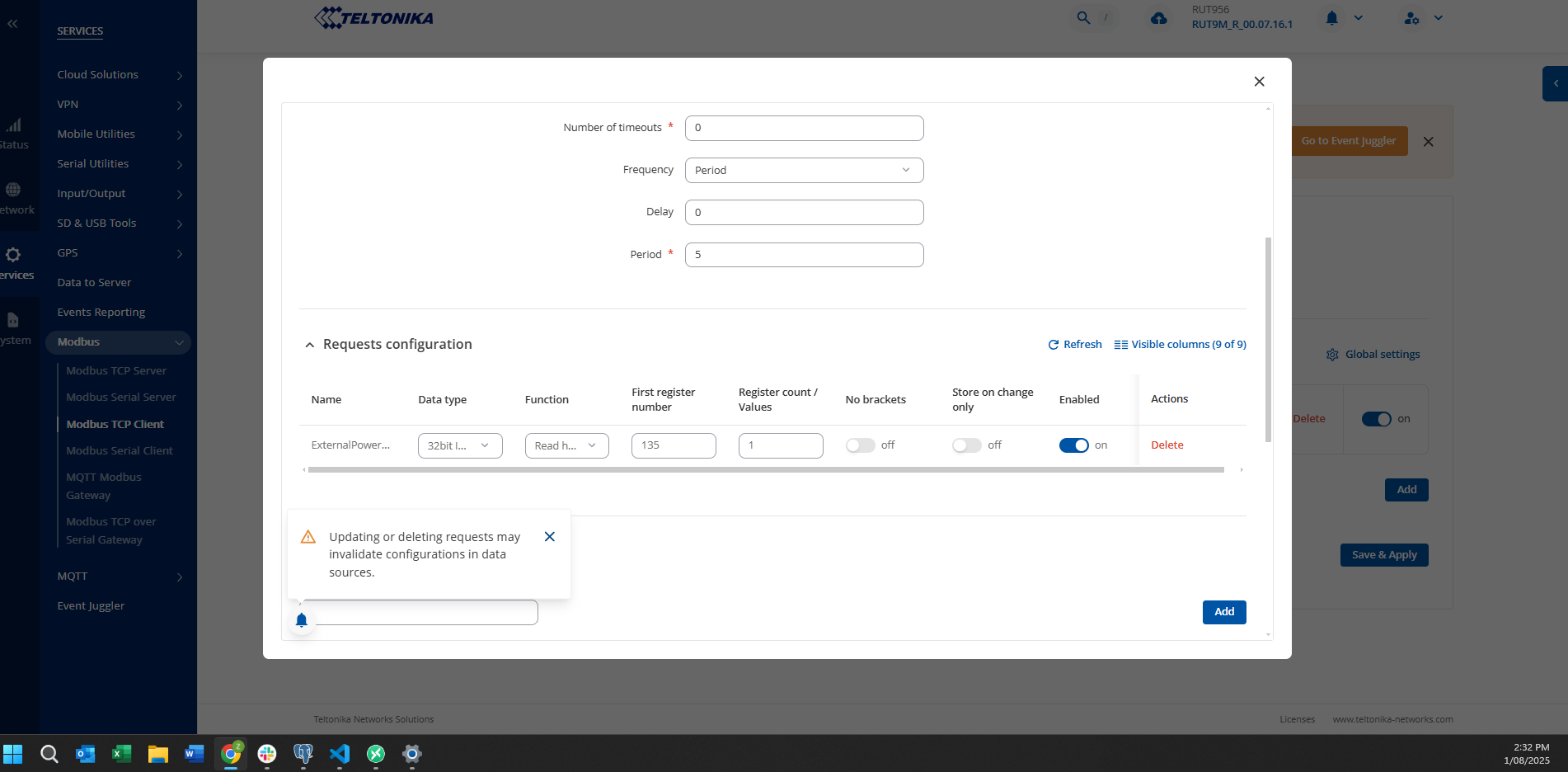Viewport: 1568px width, 772px height.
Task: Click the warning triangle icon
Action: click(x=308, y=537)
